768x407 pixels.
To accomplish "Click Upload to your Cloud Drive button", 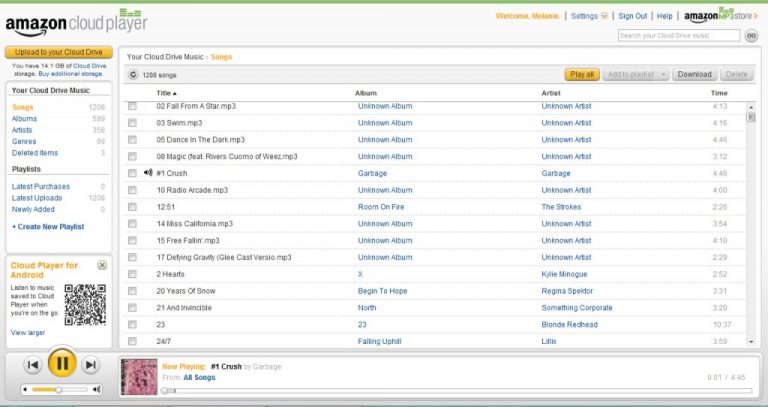I will click(x=59, y=52).
